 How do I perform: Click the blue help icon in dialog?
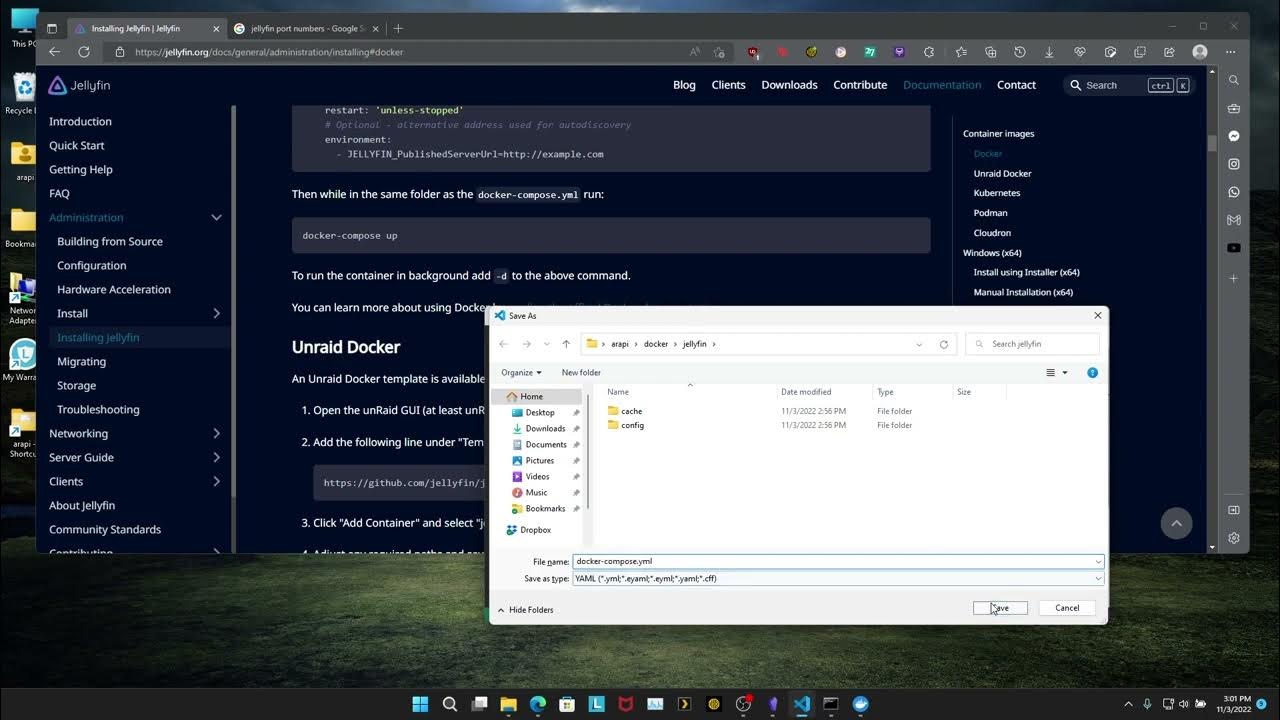1092,373
